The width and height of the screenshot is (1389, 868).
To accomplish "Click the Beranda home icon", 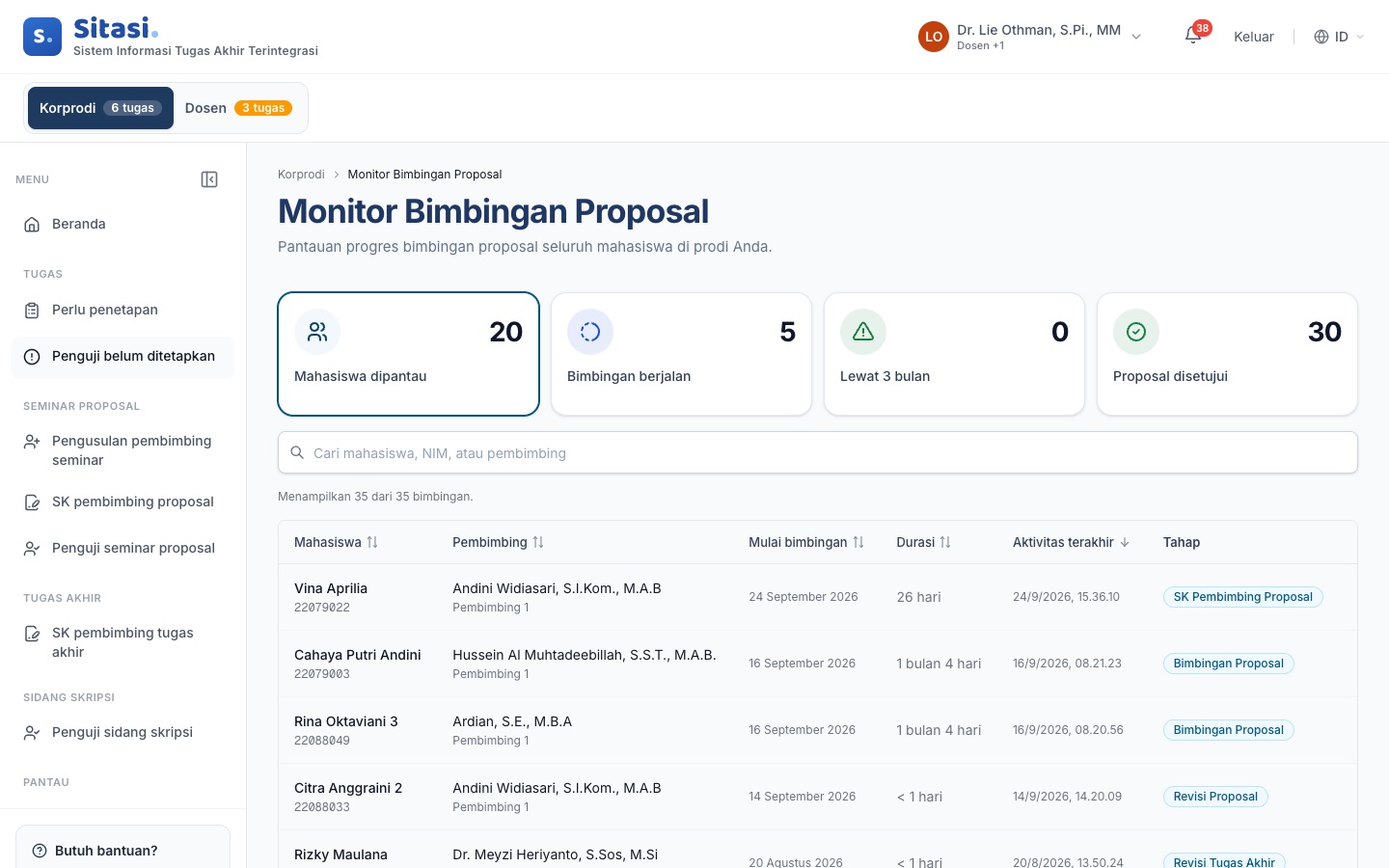I will pos(32,224).
